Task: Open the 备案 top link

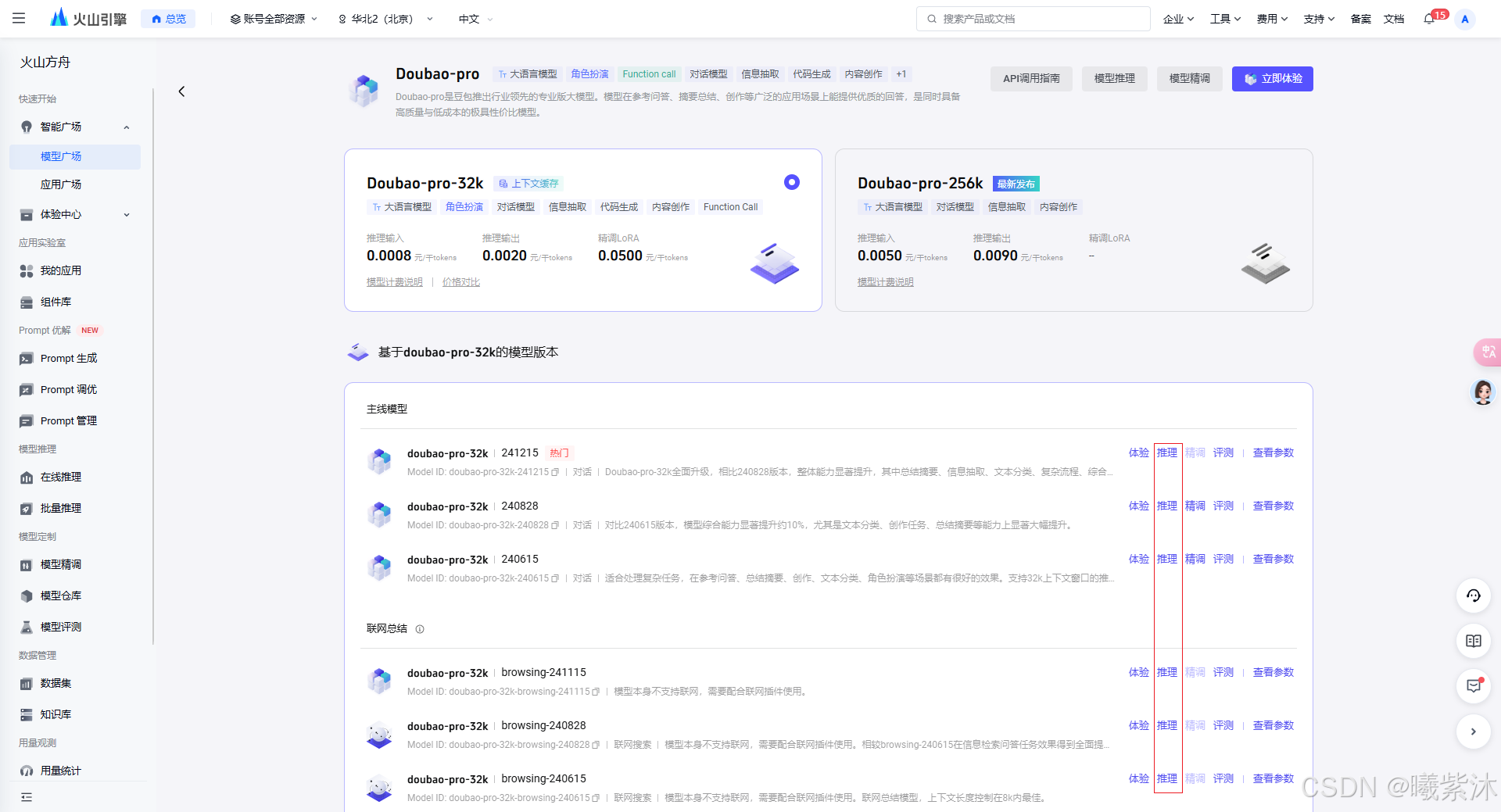Action: pyautogui.click(x=1360, y=19)
